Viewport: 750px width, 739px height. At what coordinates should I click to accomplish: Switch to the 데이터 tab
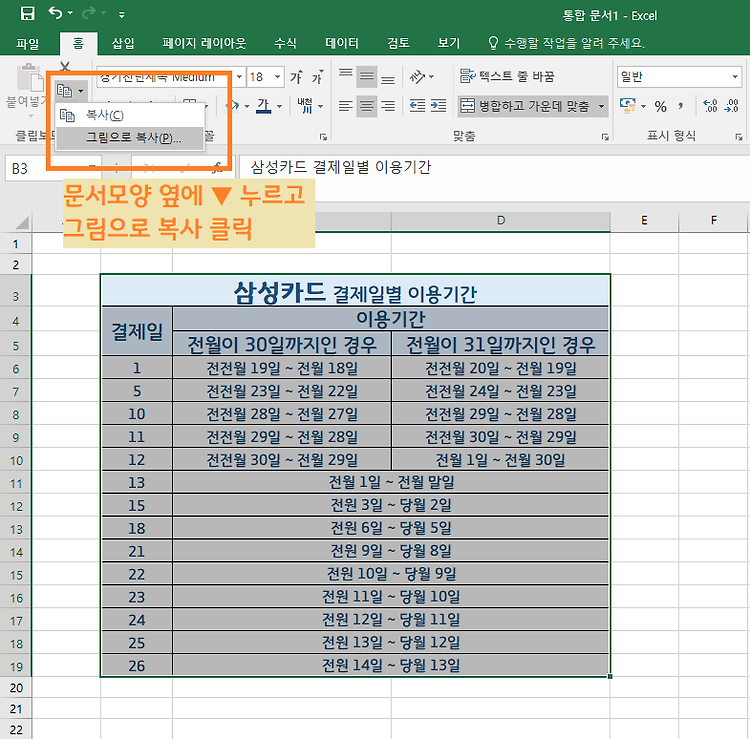click(342, 44)
